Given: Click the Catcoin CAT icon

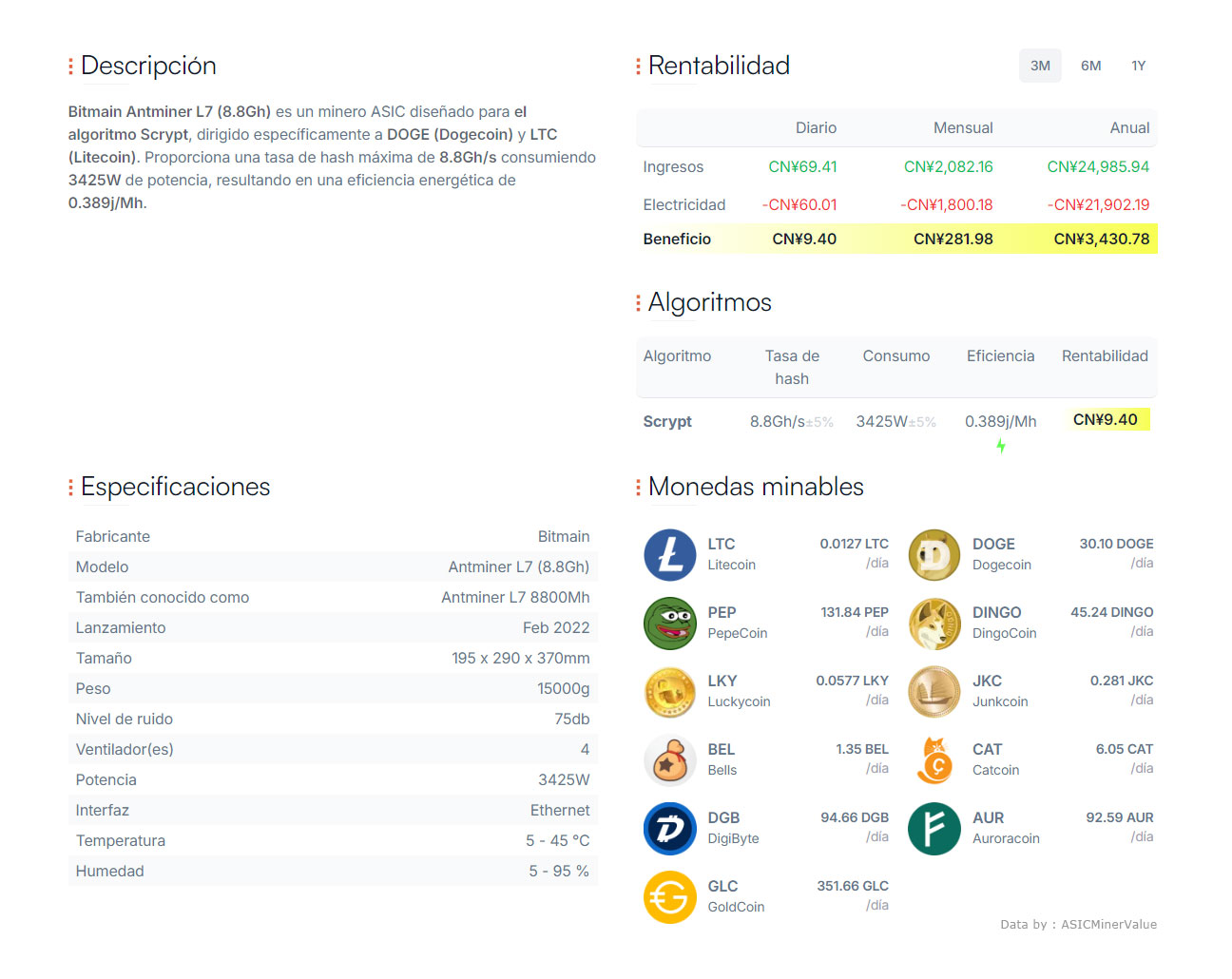Looking at the screenshot, I should click(934, 760).
